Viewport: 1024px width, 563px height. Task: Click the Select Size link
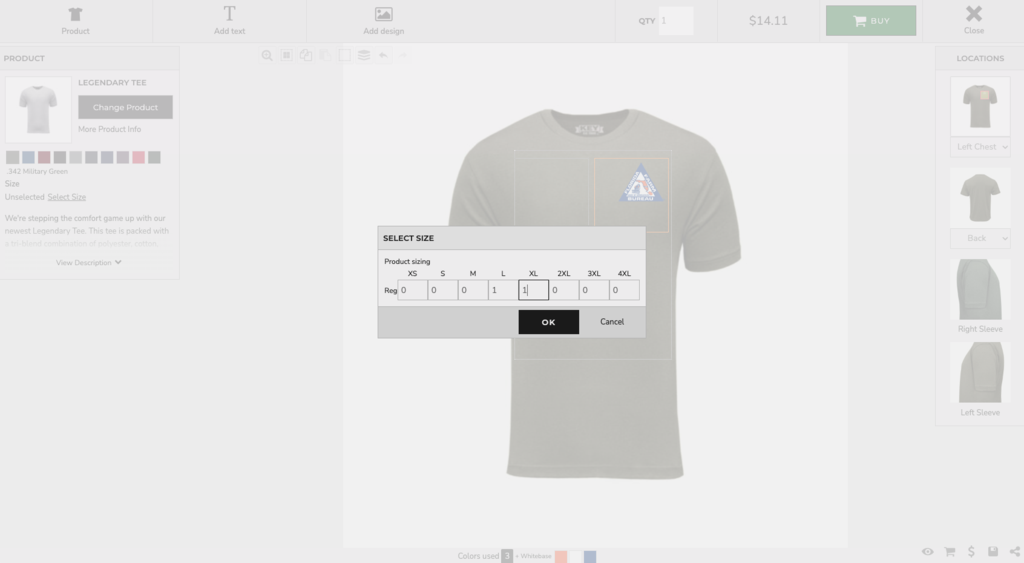[67, 197]
